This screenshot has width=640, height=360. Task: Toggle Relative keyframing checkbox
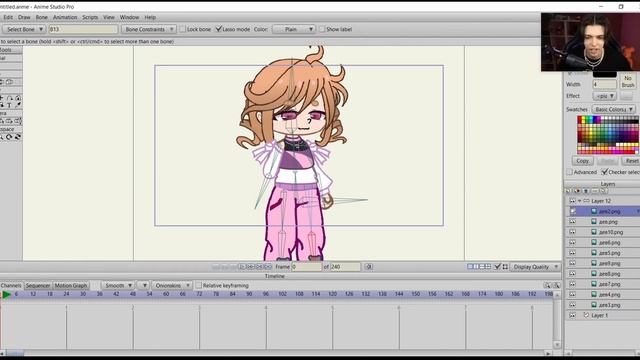click(x=199, y=285)
